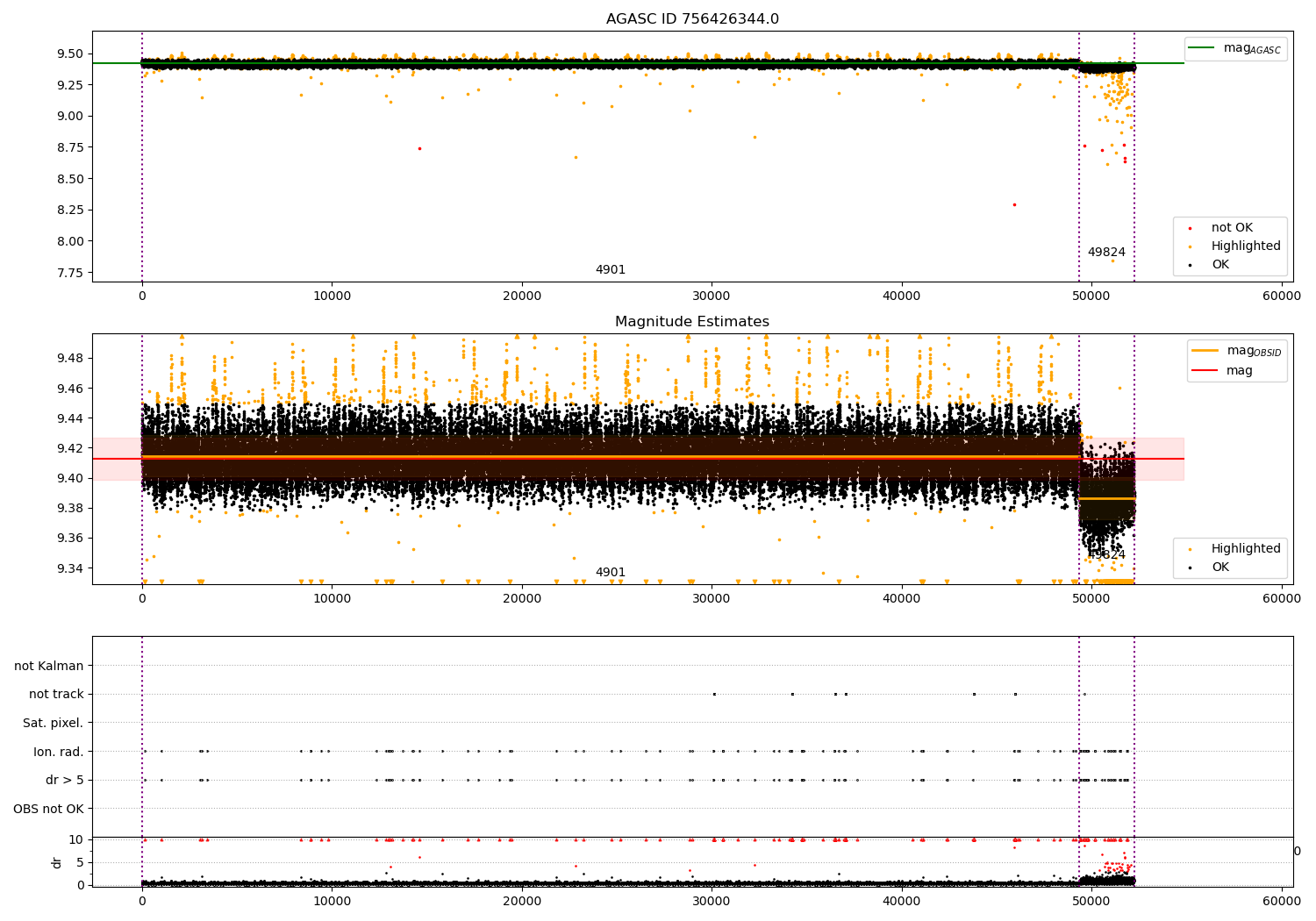This screenshot has height=921, width=1316.
Task: Click the red line sample beside 'mag' legend
Action: pyautogui.click(x=1205, y=370)
